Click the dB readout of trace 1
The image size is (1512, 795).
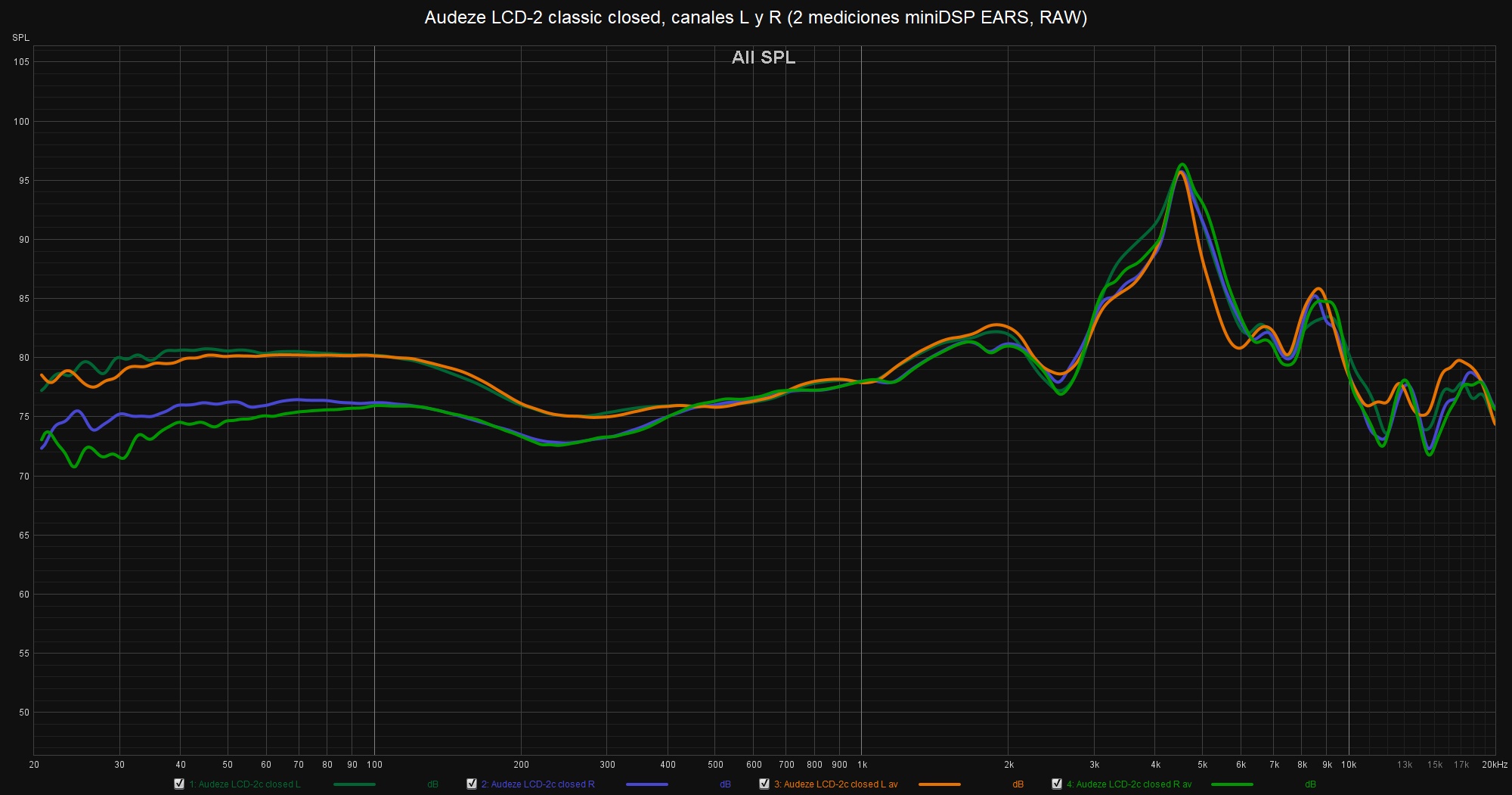432,784
